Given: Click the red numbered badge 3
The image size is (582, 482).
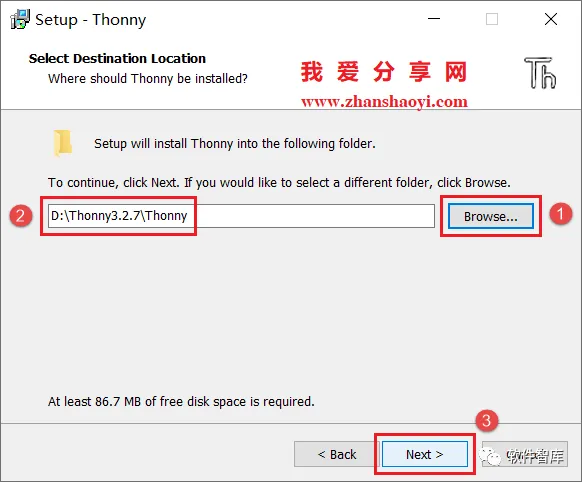Looking at the screenshot, I should [x=487, y=420].
